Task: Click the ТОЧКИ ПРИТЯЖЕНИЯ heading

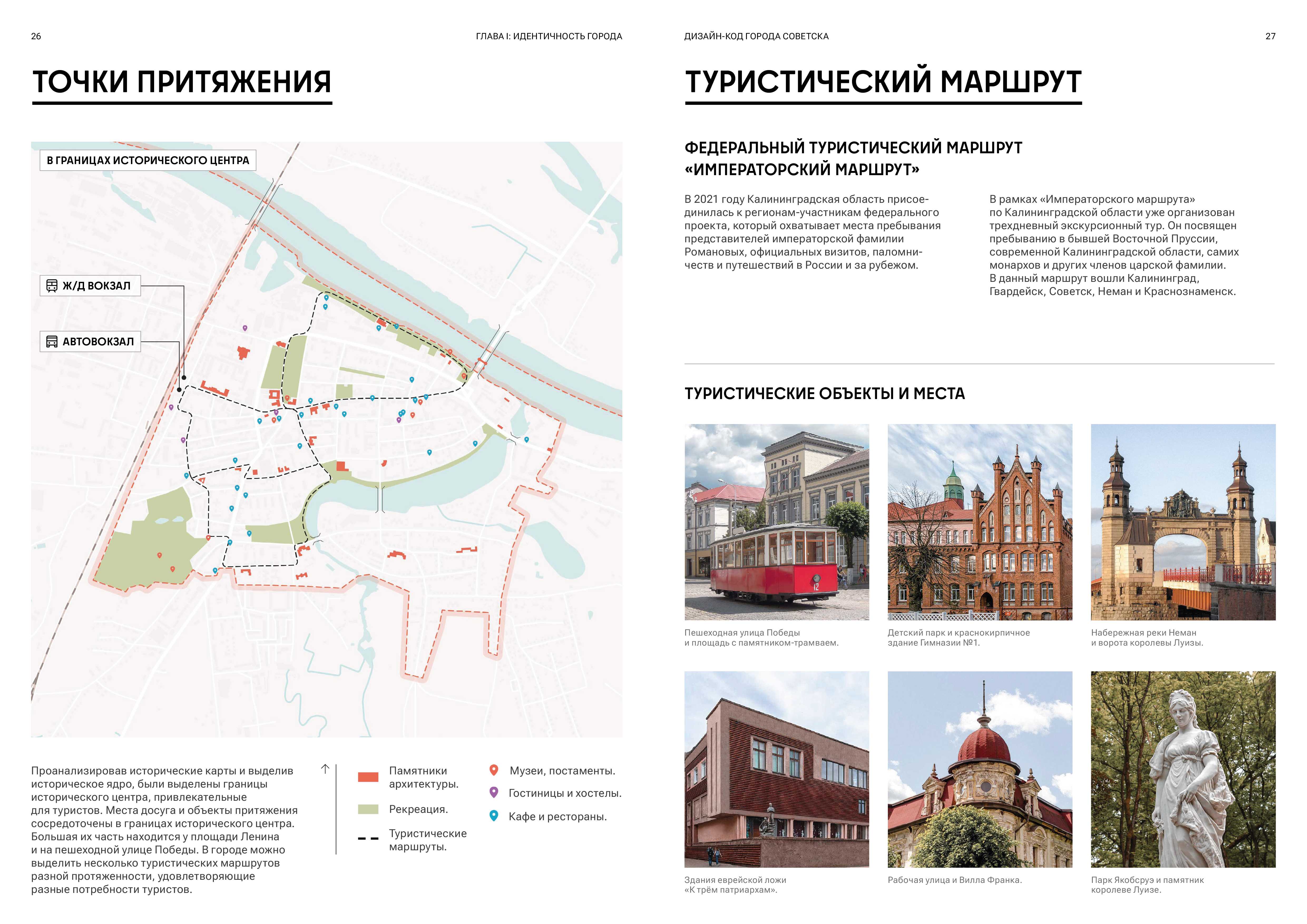Action: point(182,82)
